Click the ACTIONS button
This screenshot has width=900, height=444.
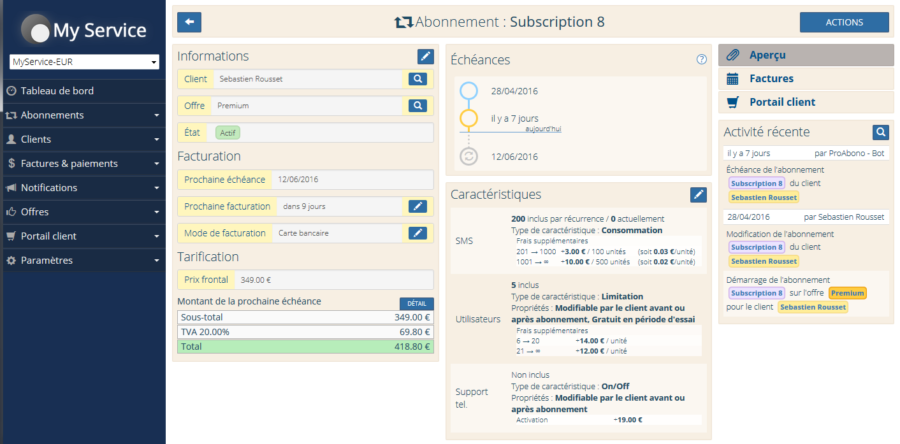[844, 22]
